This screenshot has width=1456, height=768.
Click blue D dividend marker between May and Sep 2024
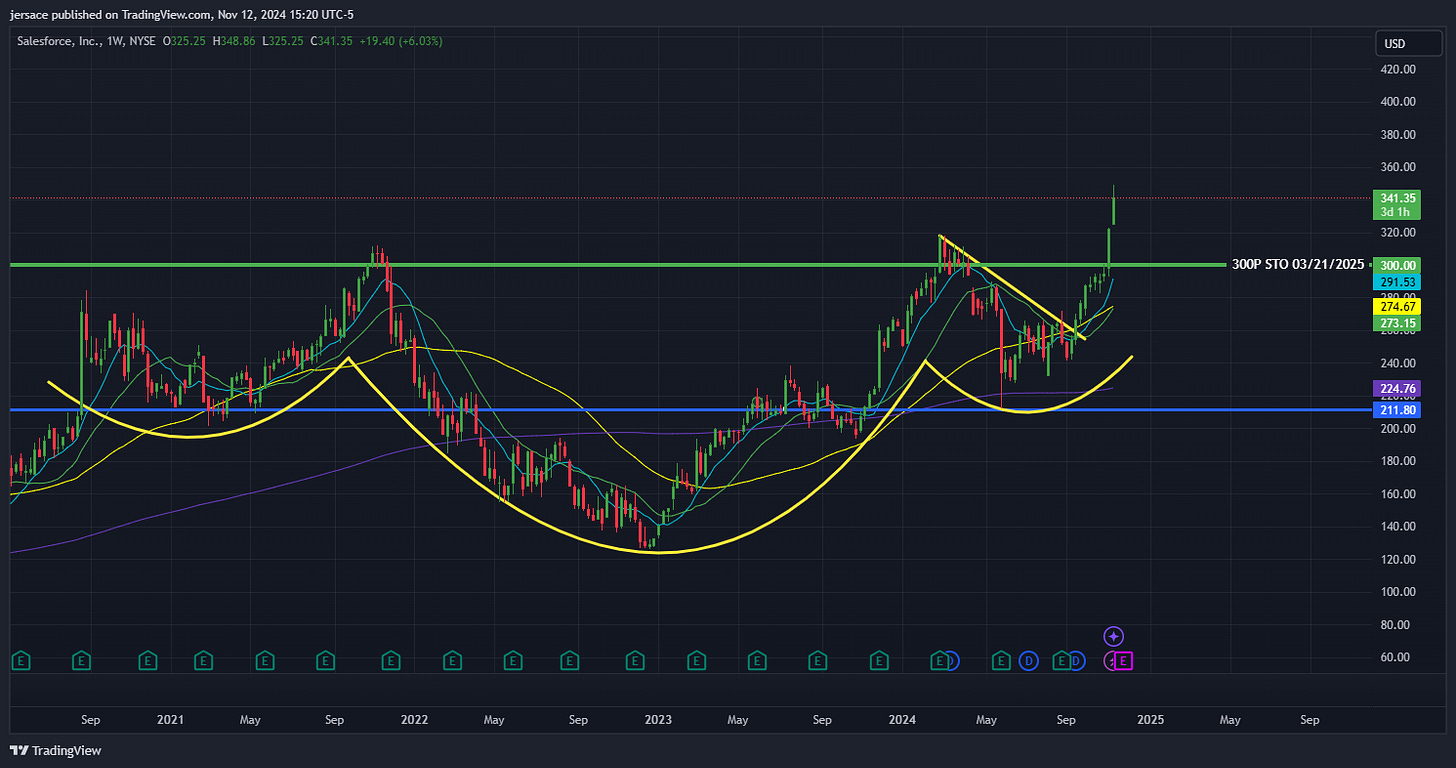(1029, 660)
